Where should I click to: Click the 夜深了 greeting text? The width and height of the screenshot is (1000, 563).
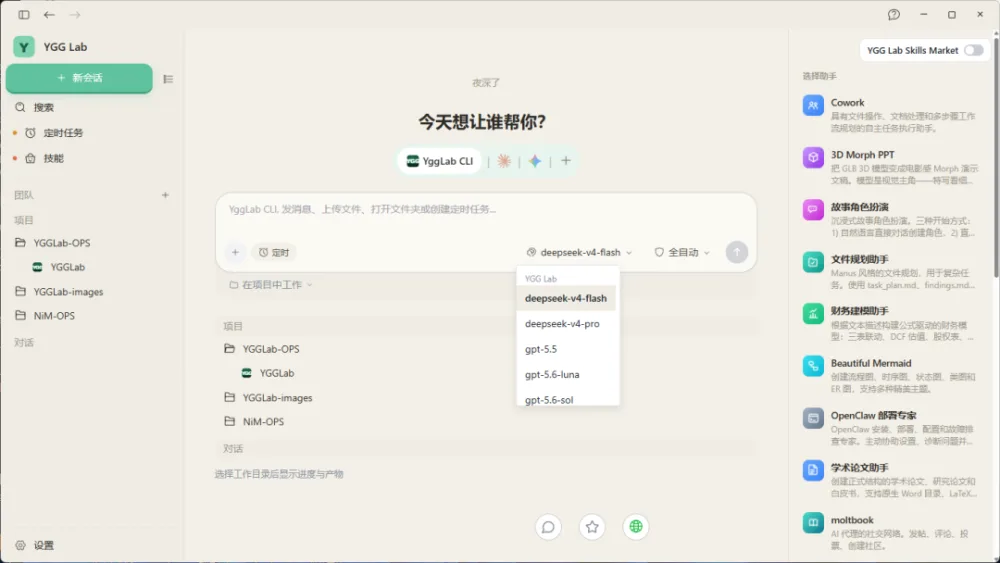pos(486,83)
